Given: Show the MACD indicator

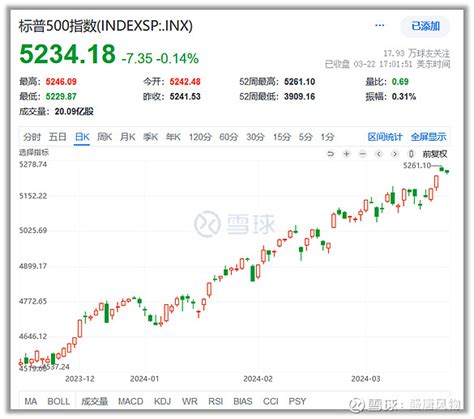Looking at the screenshot, I should [131, 401].
